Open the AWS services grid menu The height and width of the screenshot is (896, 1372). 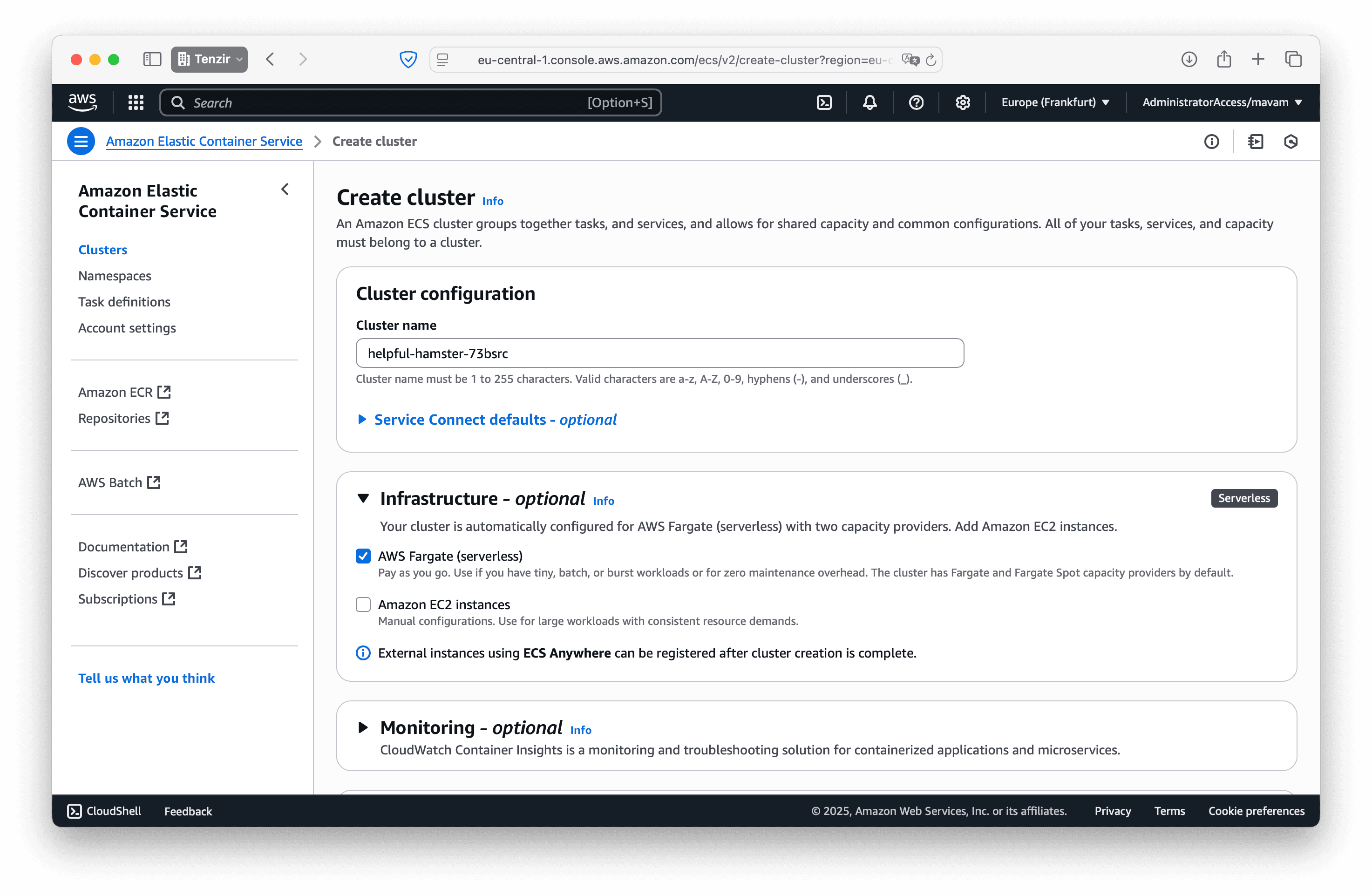click(136, 102)
